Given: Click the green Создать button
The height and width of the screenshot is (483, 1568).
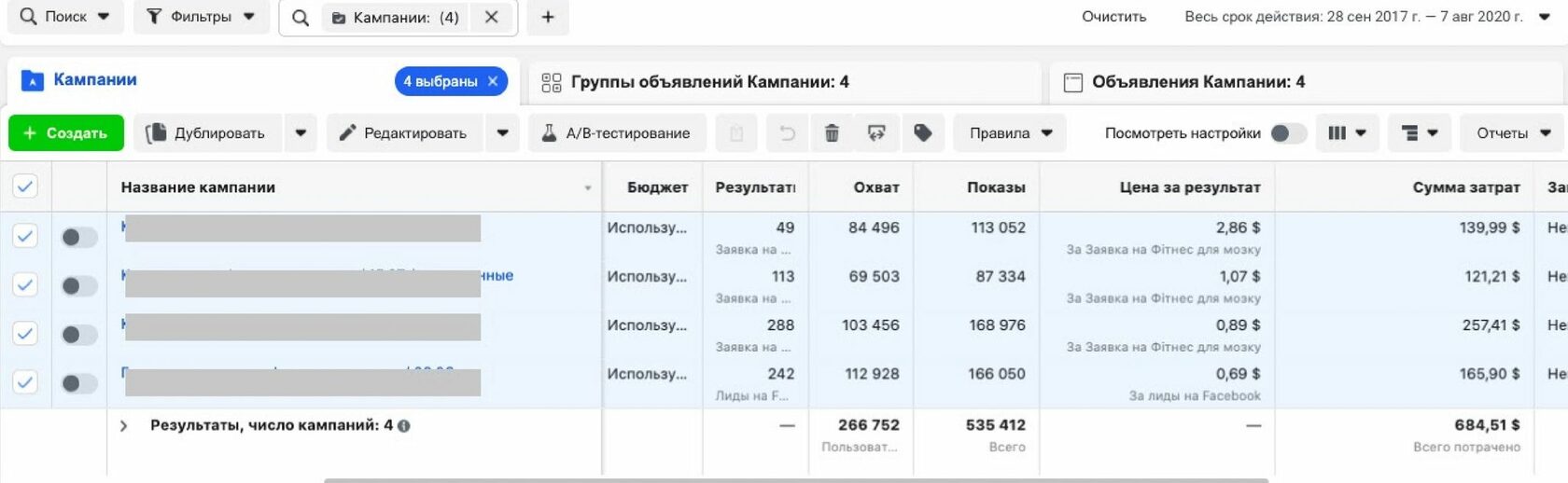Looking at the screenshot, I should (x=65, y=133).
